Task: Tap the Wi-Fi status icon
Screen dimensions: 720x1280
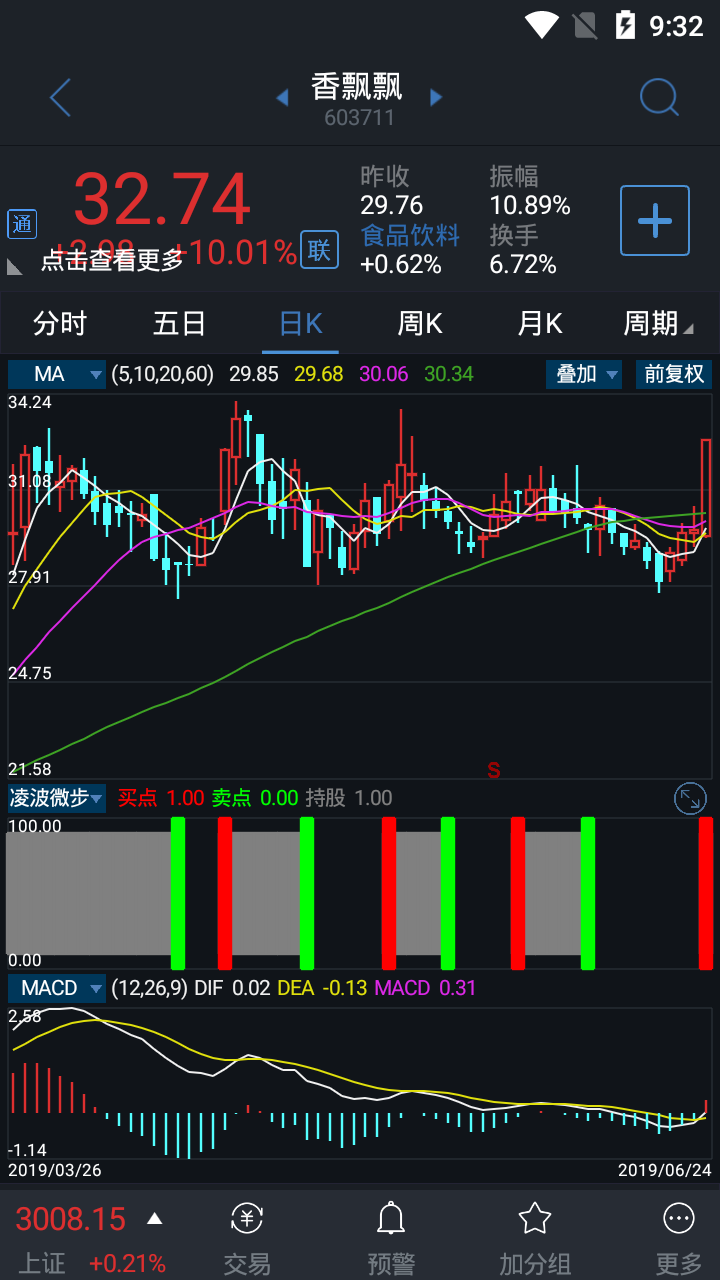Action: click(x=541, y=25)
